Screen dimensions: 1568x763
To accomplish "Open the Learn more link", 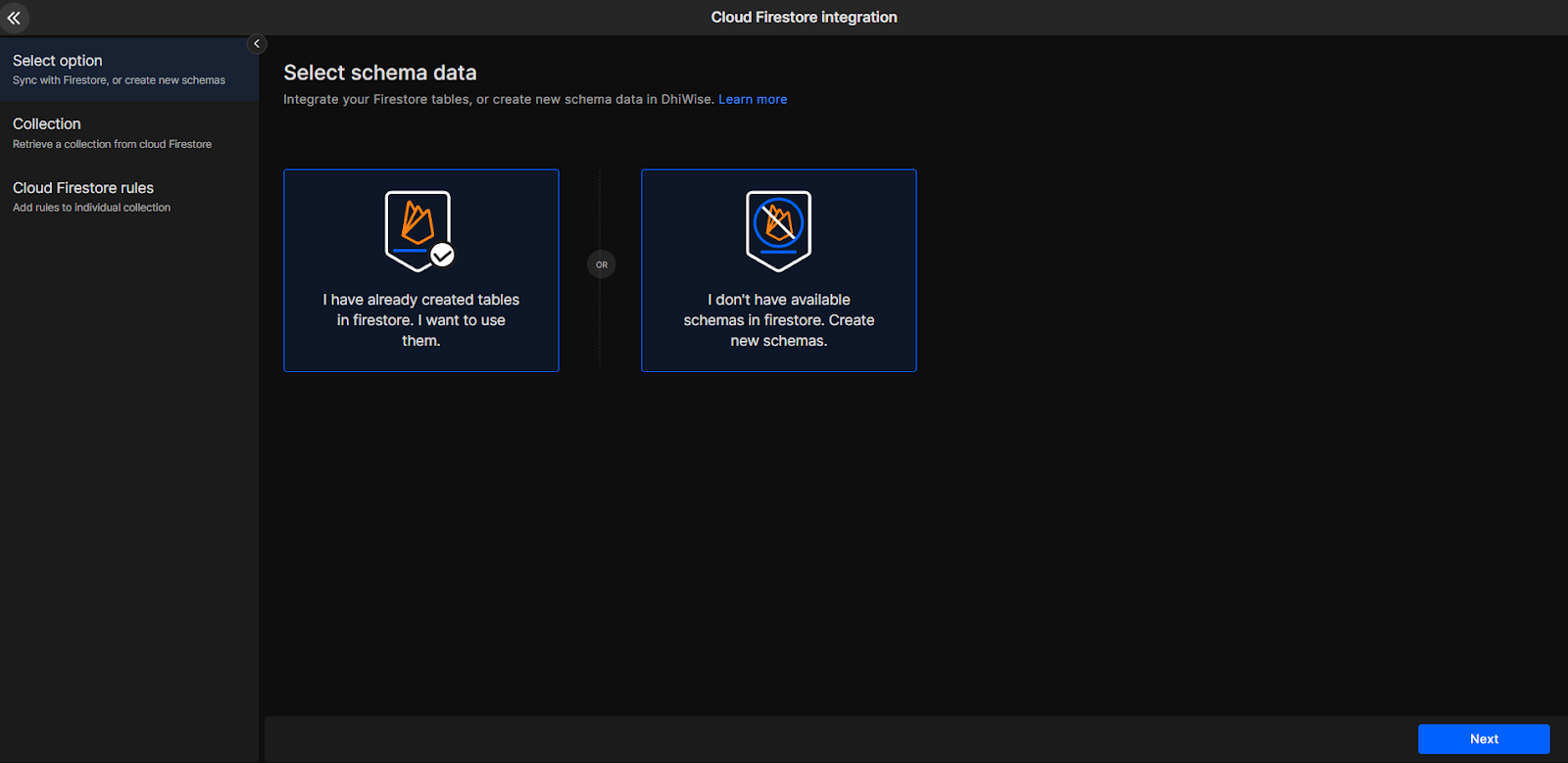I will click(752, 99).
